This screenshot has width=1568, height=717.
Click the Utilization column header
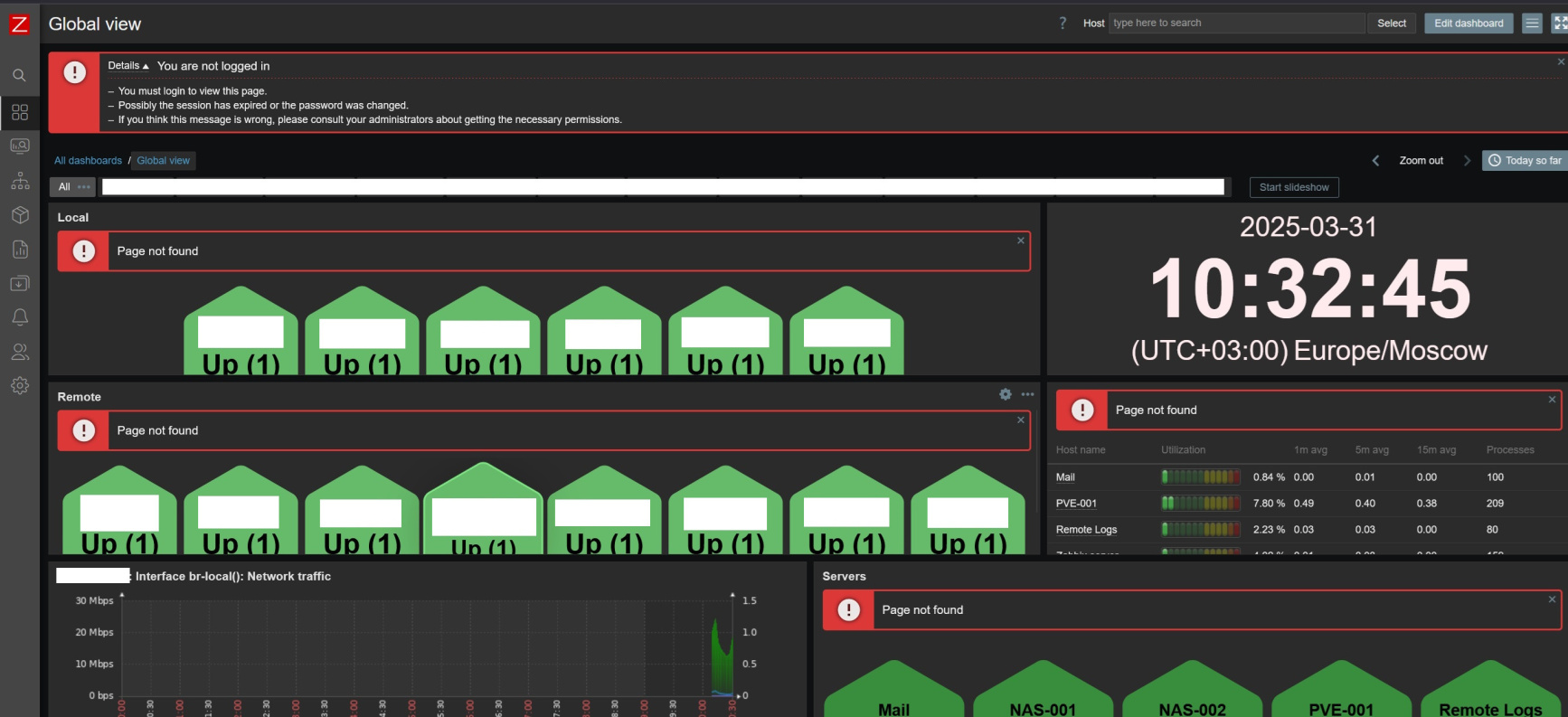click(1183, 450)
